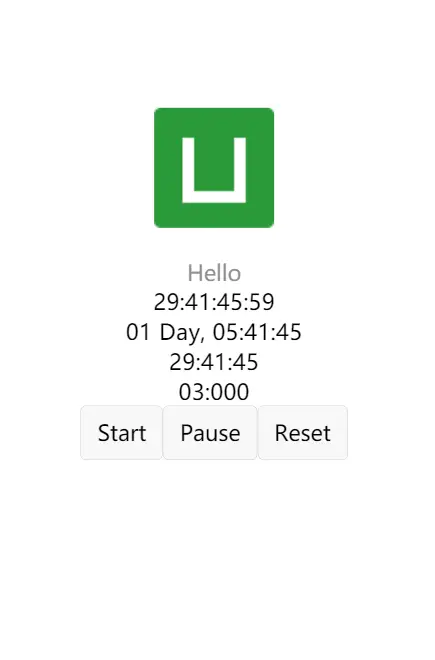Select the last timer line reading 03:000

tap(214, 392)
